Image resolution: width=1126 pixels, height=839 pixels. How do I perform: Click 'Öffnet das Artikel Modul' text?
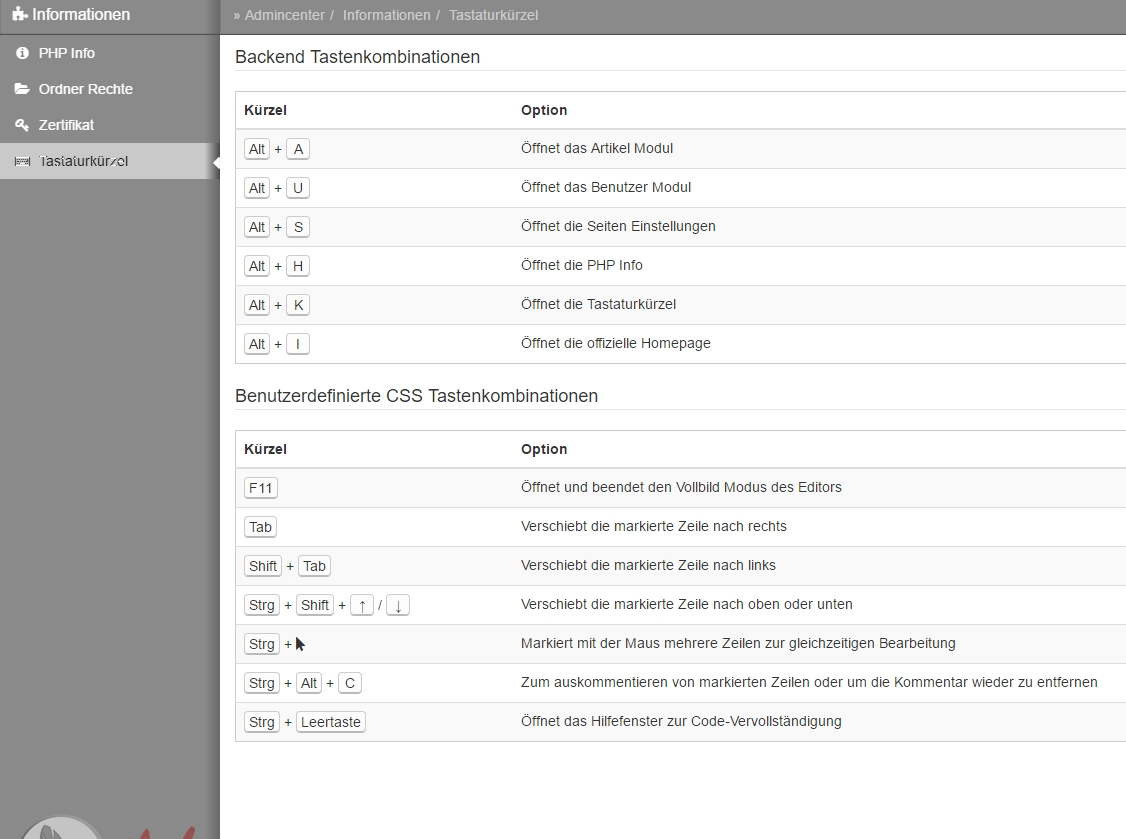click(597, 148)
